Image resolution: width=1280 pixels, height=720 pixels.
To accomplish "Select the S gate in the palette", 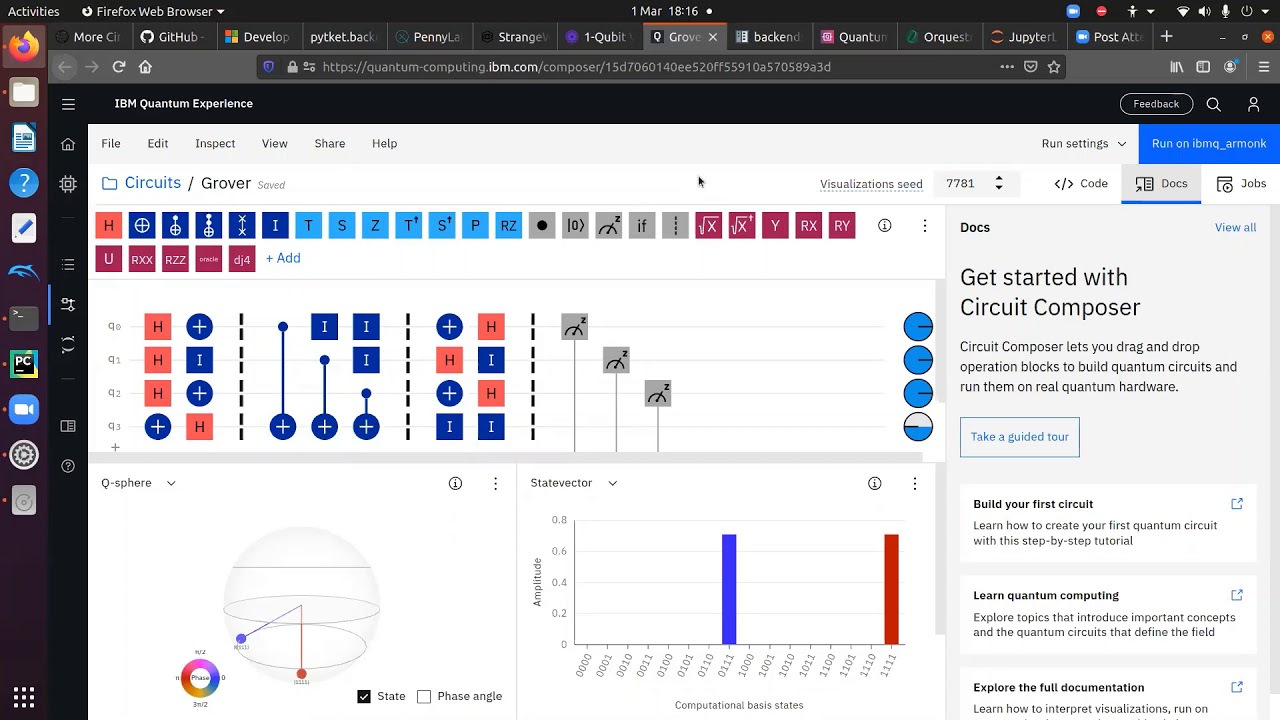I will (342, 226).
